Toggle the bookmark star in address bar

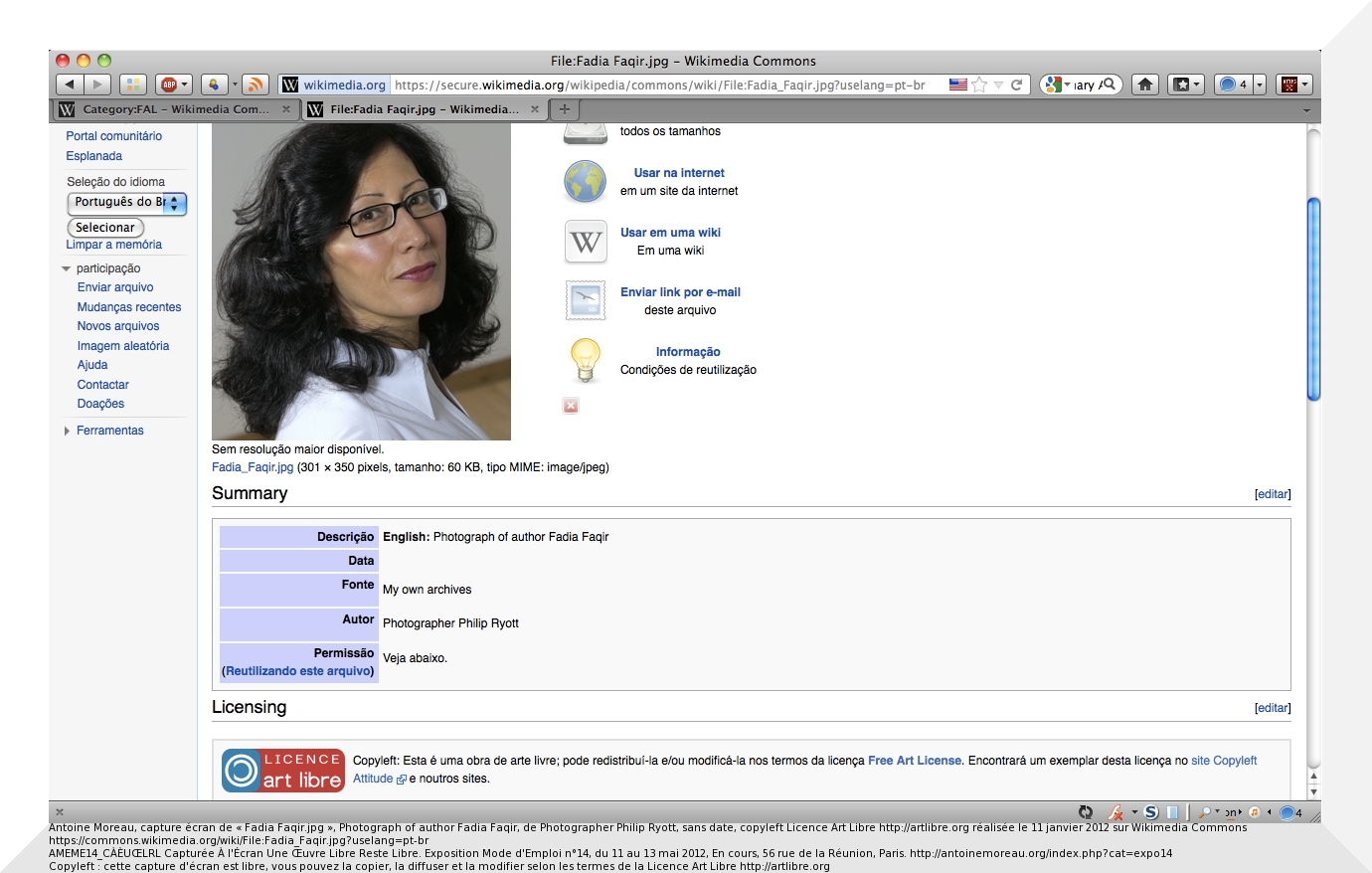coord(979,85)
